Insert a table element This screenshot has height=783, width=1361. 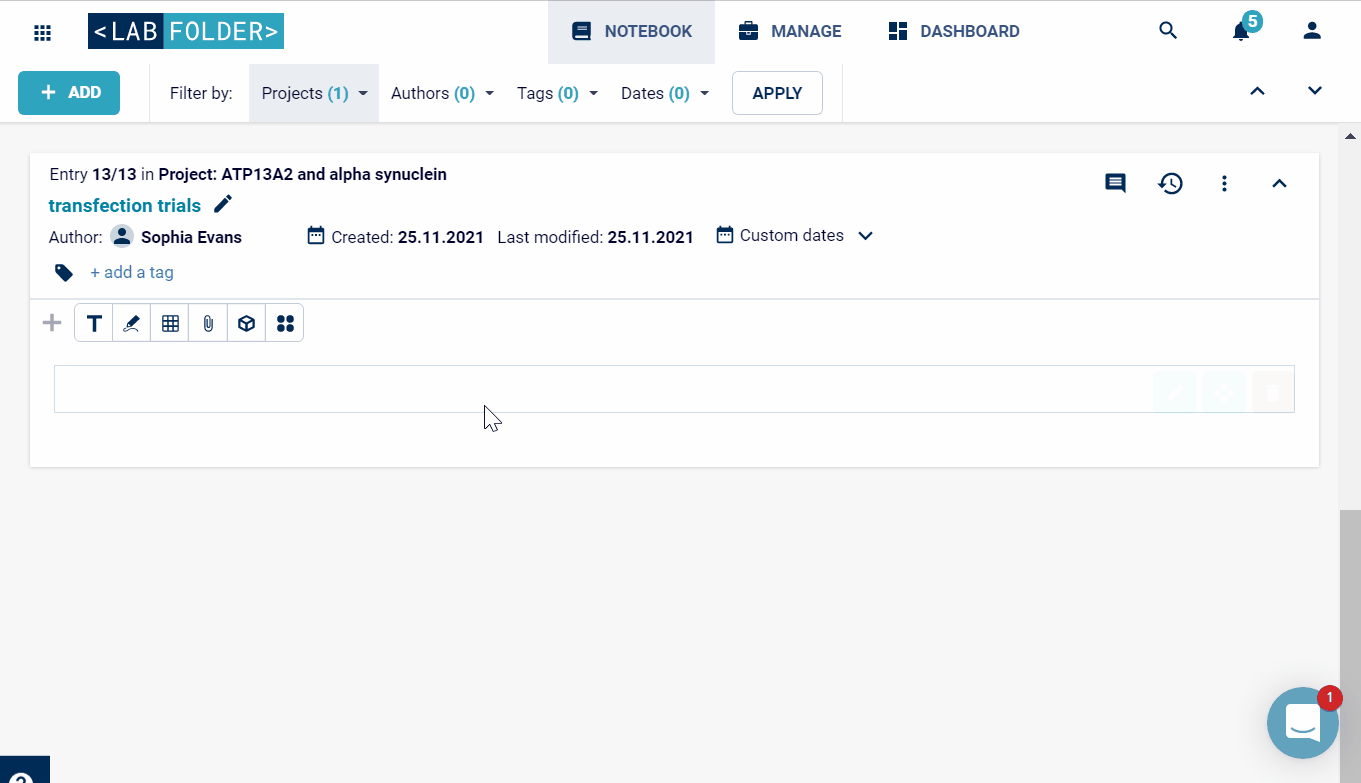(170, 323)
